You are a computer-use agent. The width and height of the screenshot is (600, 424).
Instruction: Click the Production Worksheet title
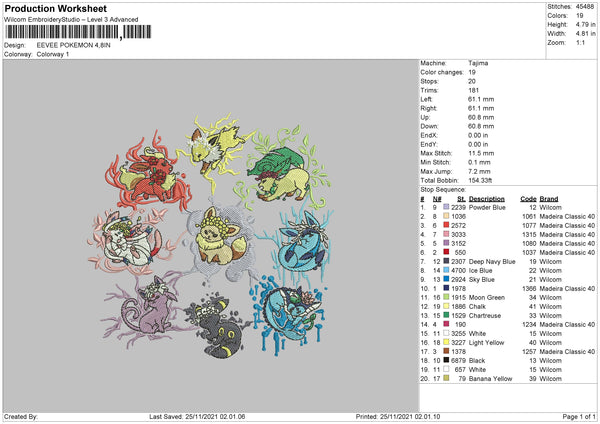55,8
